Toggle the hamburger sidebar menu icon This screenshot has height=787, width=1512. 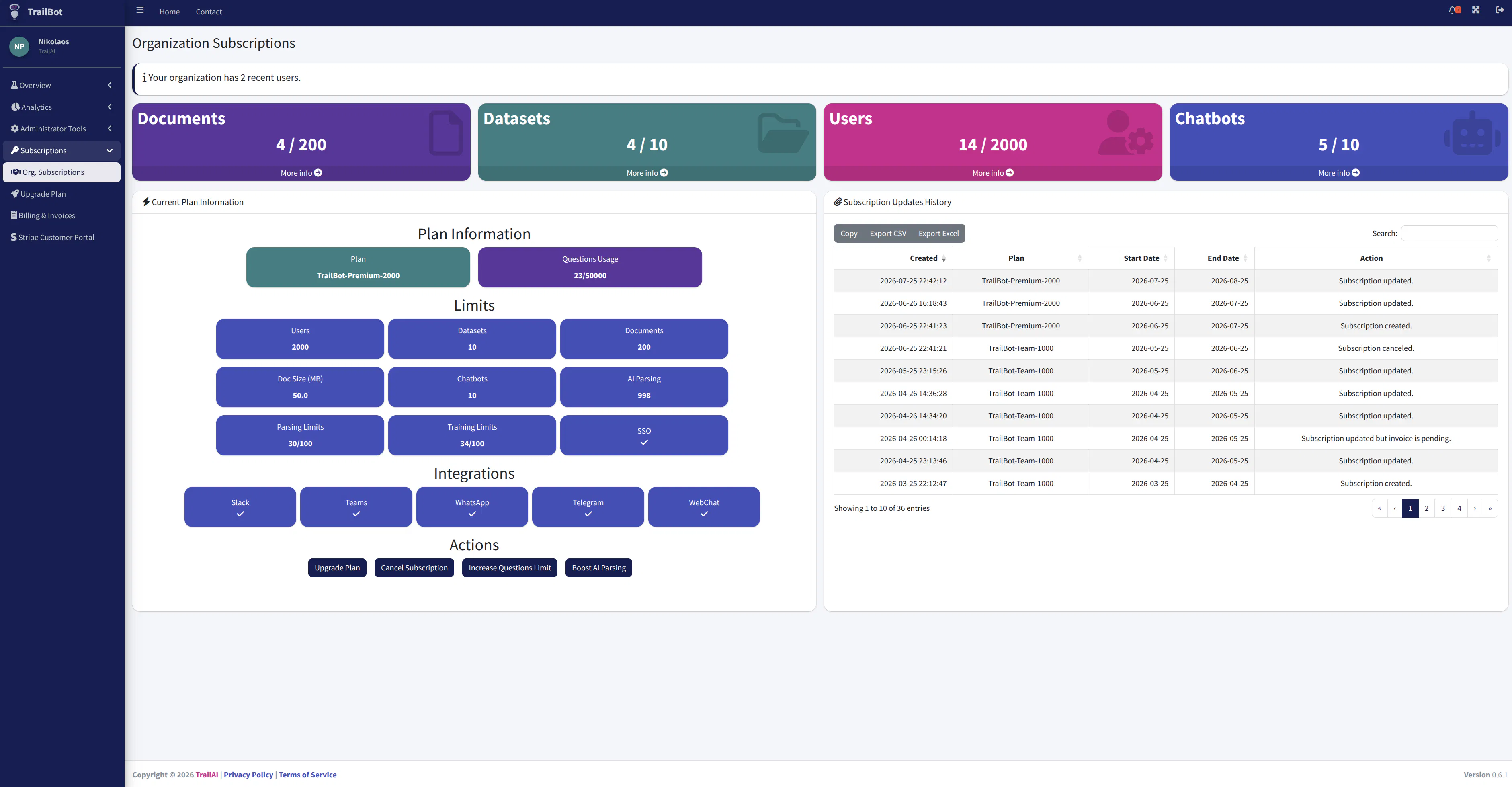[x=140, y=10]
